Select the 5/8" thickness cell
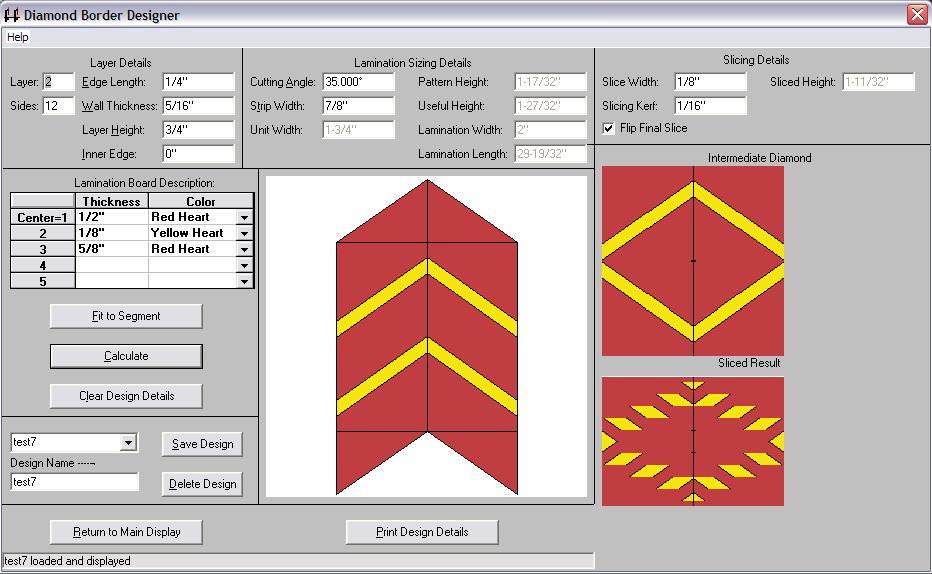This screenshot has width=932, height=574. tap(112, 250)
